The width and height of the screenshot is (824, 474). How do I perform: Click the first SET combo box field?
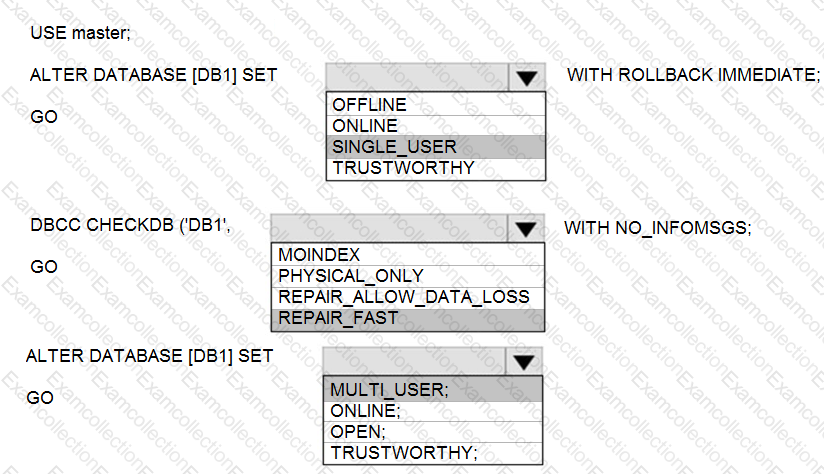[x=416, y=78]
